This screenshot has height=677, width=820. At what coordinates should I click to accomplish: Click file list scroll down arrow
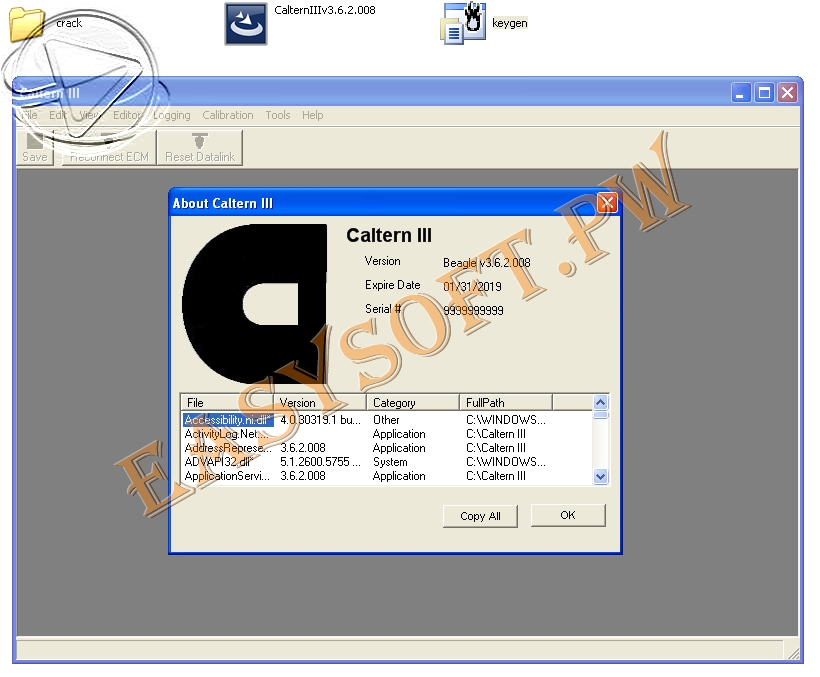pos(600,477)
